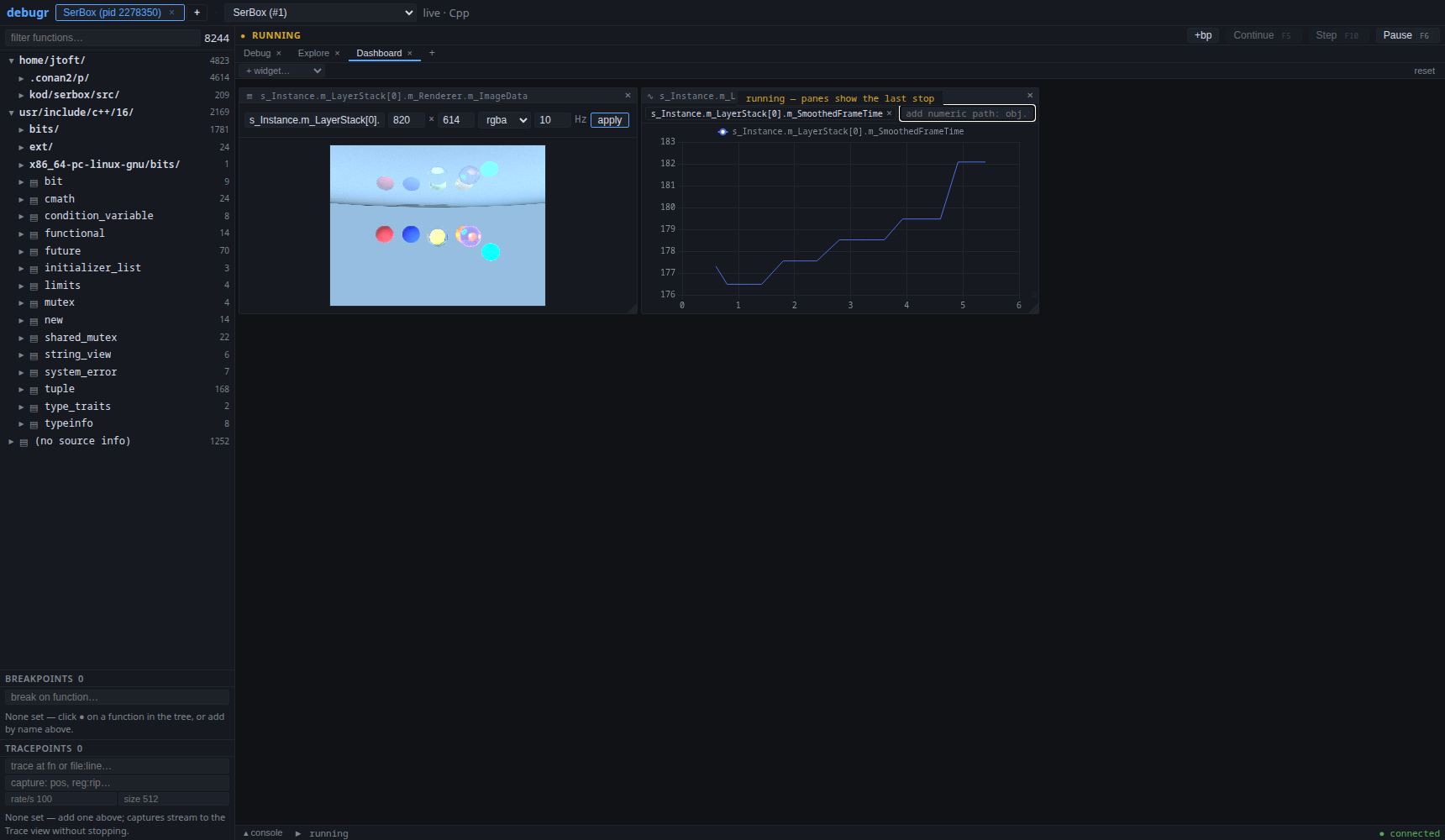
Task: Click file icon beside mutex
Action: [x=34, y=303]
